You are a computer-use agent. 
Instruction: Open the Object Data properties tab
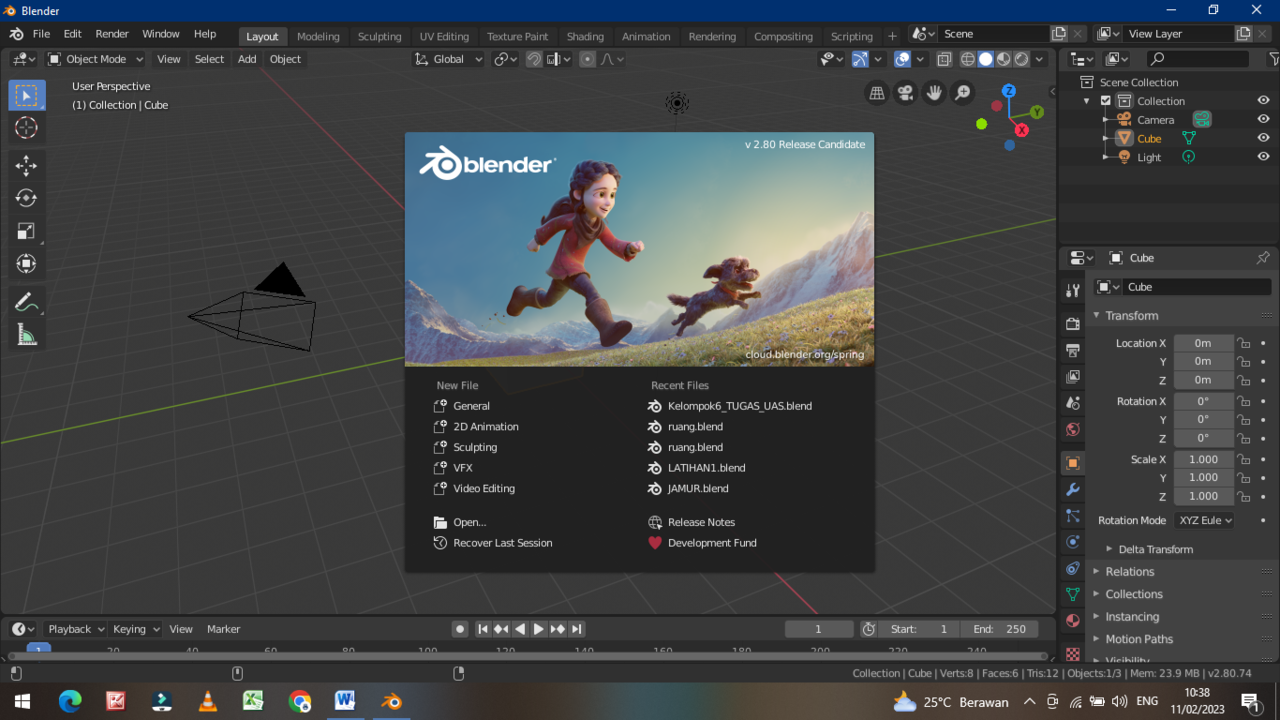pos(1073,594)
